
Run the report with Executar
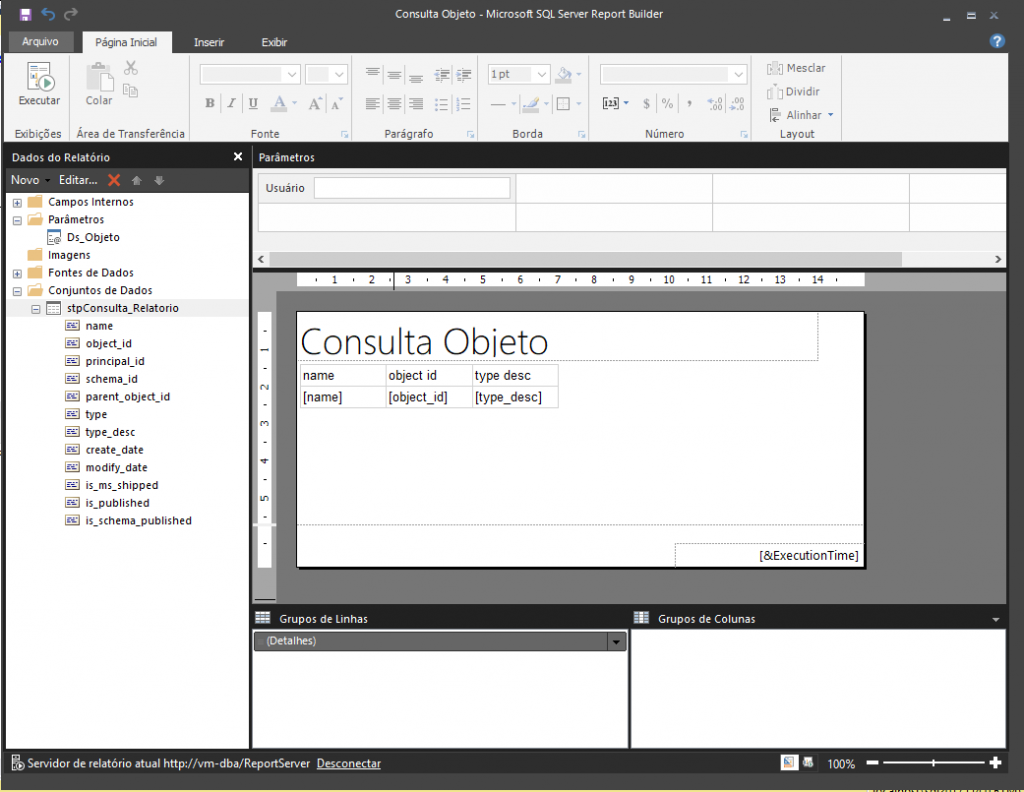pyautogui.click(x=39, y=84)
